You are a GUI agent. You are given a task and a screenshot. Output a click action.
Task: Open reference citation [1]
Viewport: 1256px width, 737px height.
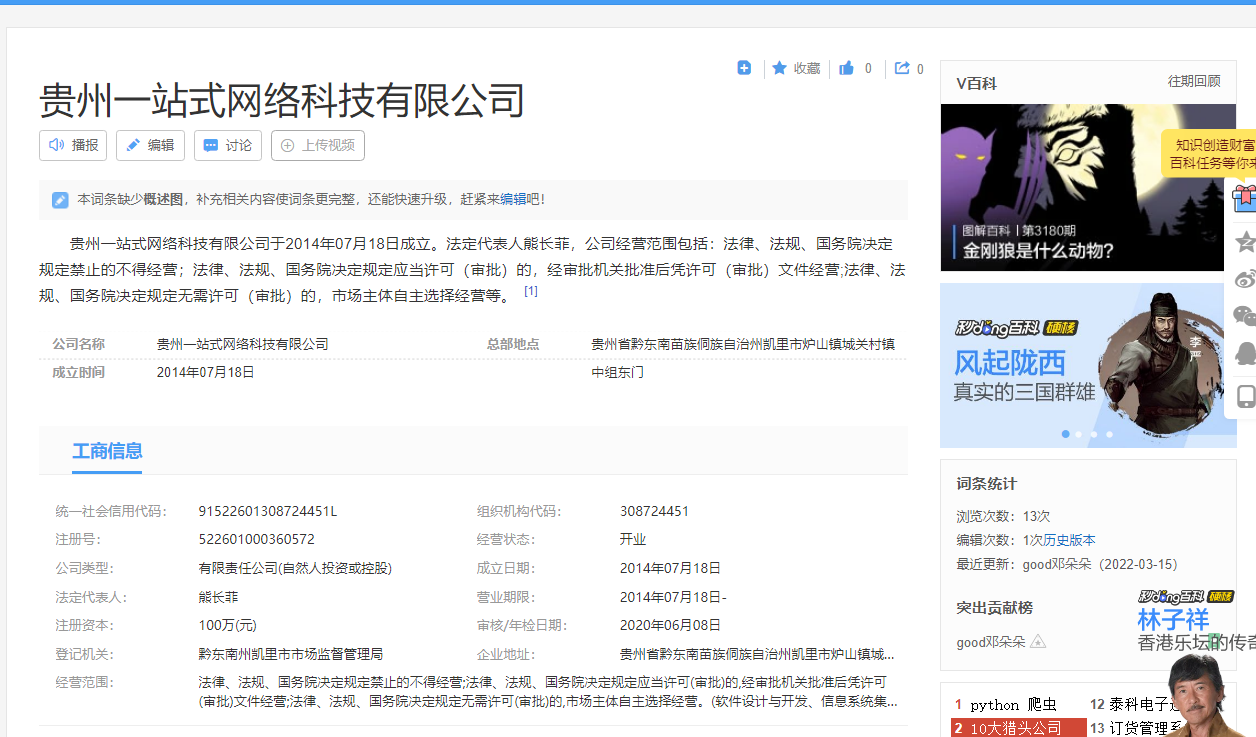point(531,291)
